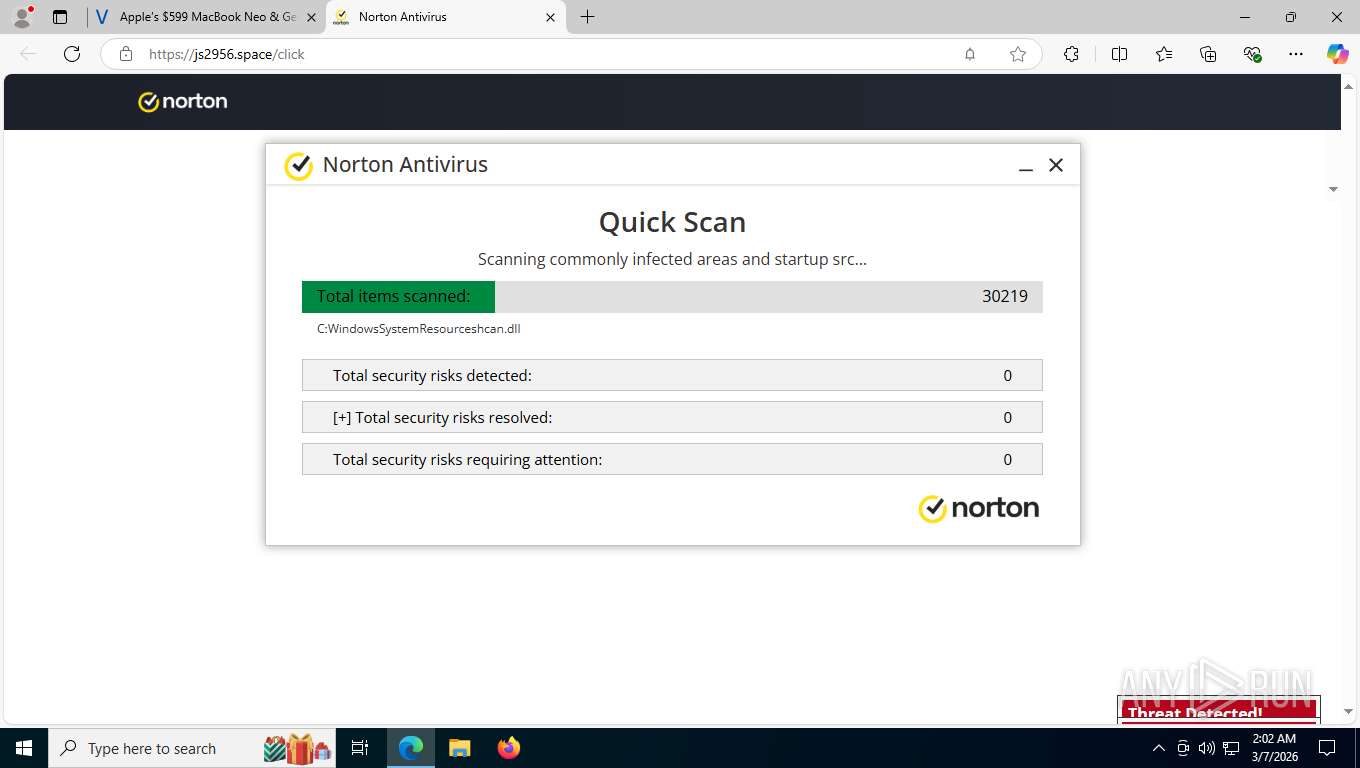Screen dimensions: 1360x768
Task: Open Windows notification center
Action: [1327, 748]
